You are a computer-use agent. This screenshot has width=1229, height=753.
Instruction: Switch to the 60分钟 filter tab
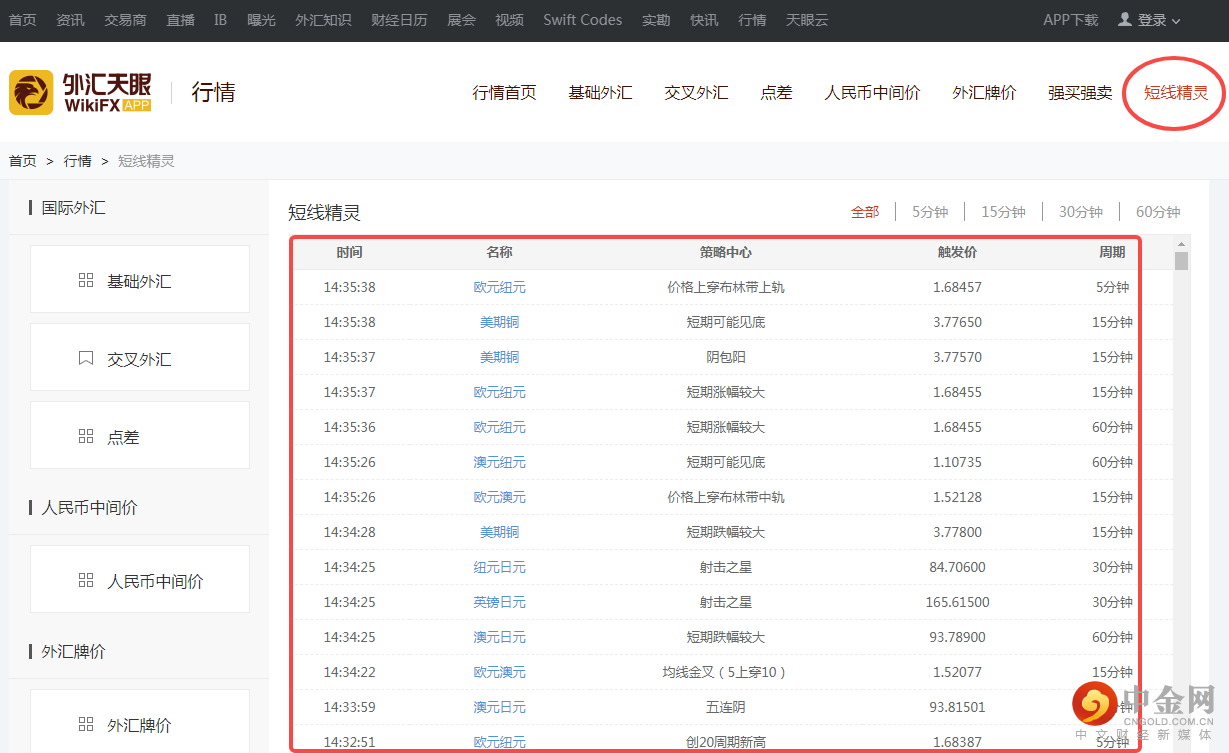tap(1156, 211)
